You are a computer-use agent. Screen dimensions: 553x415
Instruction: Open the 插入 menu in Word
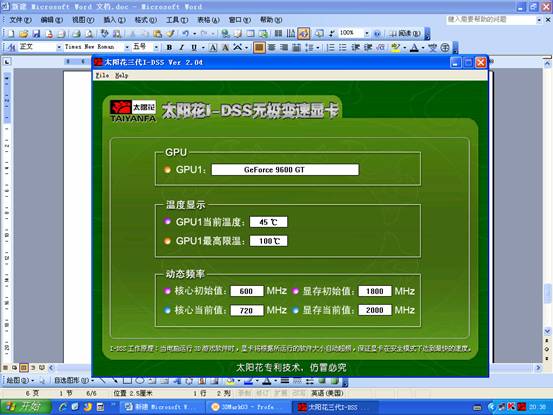114,20
